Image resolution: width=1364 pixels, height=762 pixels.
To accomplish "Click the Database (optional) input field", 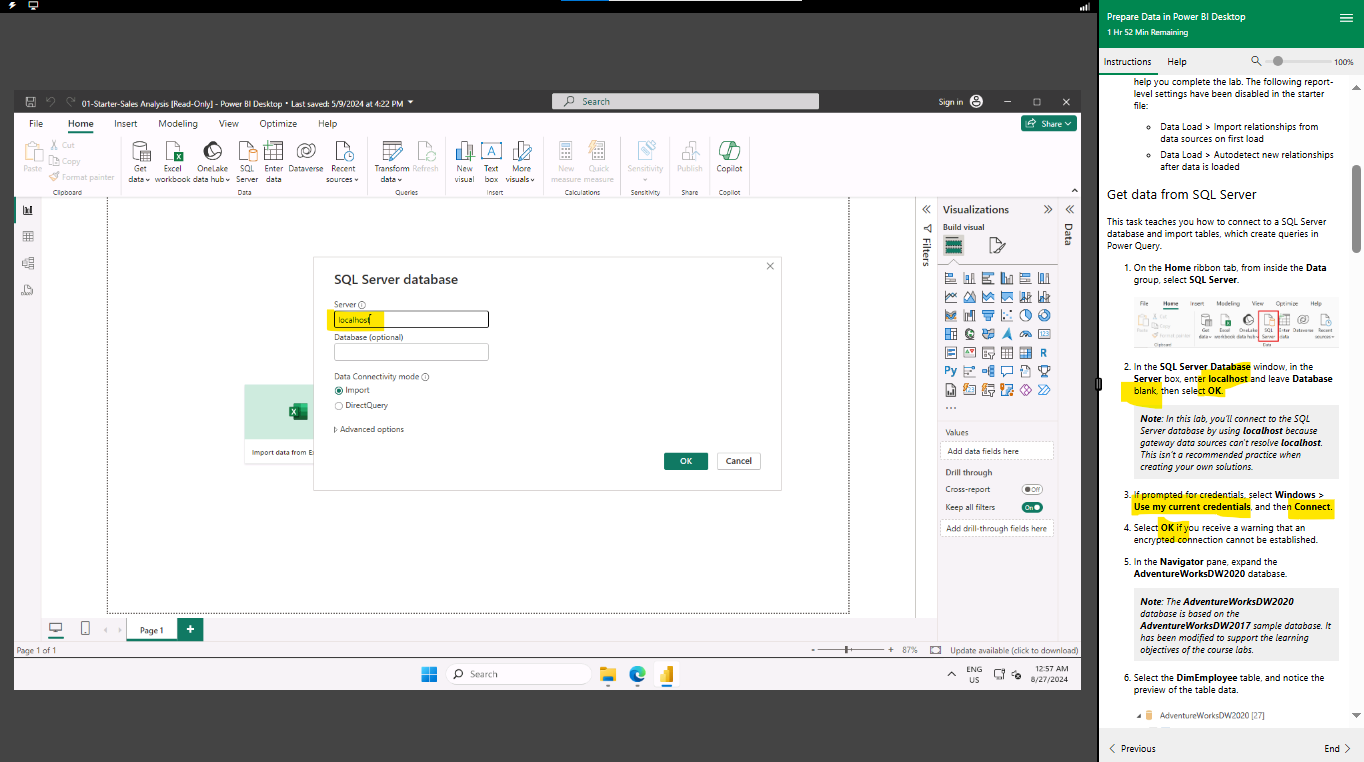I will pyautogui.click(x=411, y=352).
